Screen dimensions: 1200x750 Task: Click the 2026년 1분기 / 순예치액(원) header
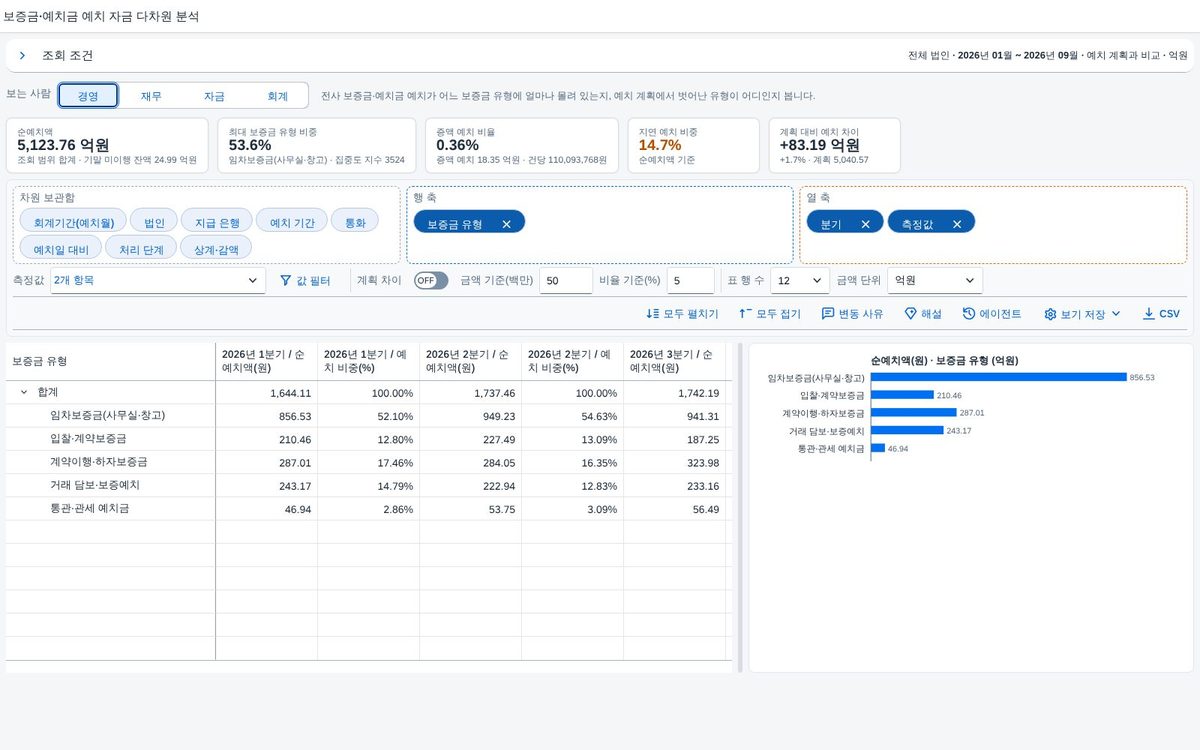pos(266,361)
